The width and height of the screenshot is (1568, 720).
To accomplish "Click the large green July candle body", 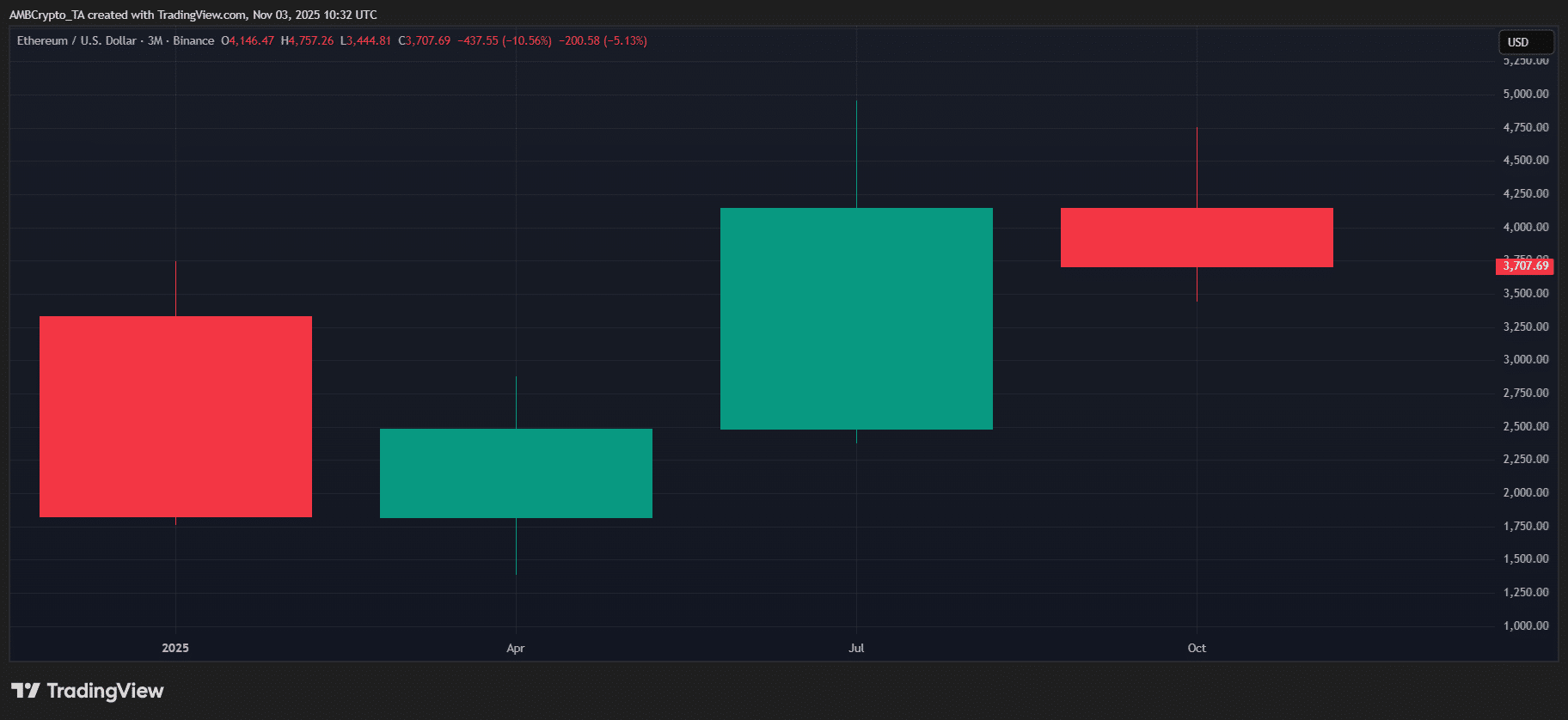I will coord(856,319).
